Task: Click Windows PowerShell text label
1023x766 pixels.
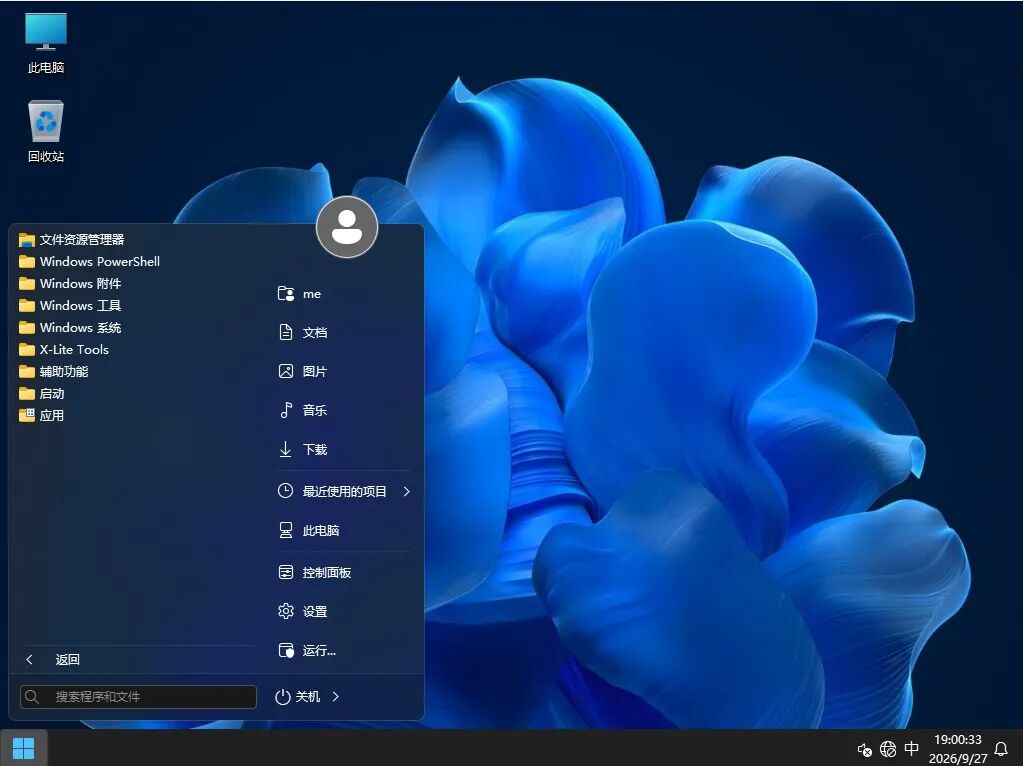Action: pyautogui.click(x=100, y=262)
